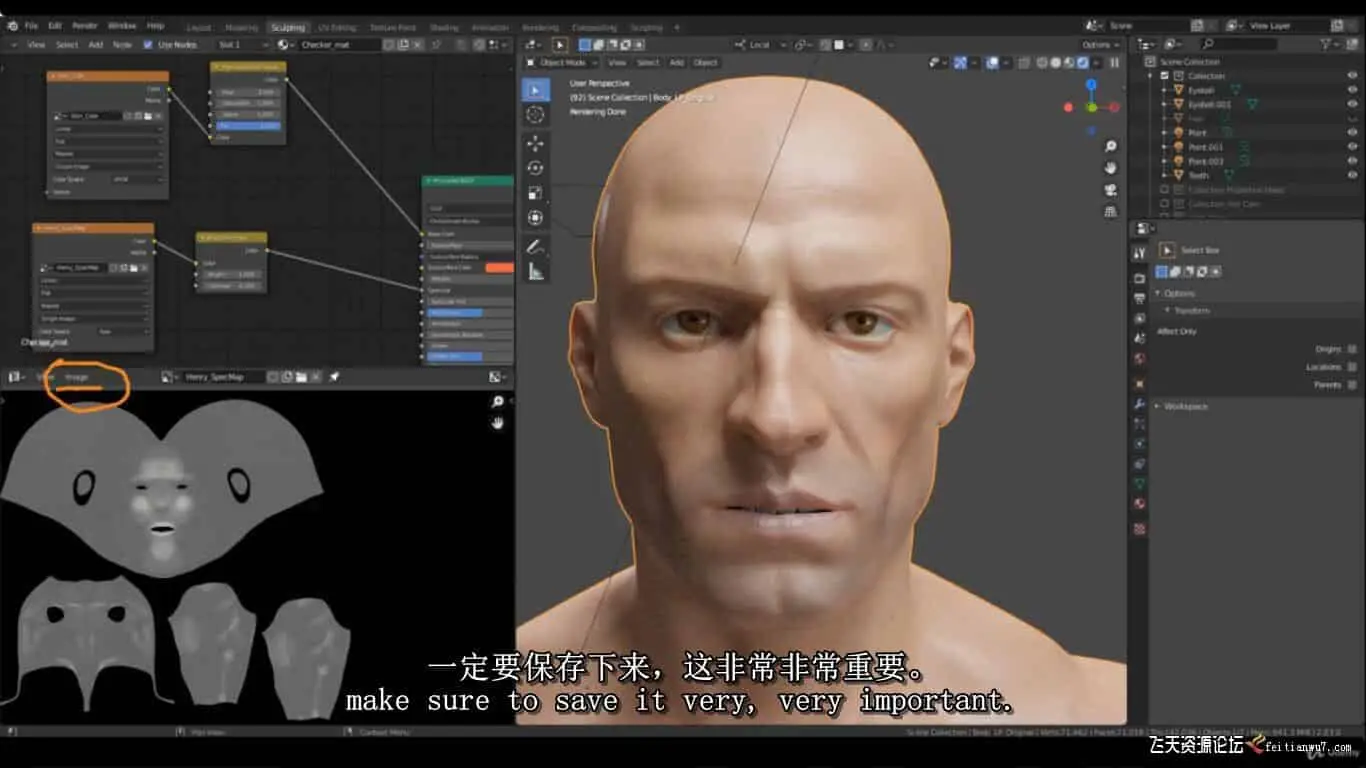Click the pin icon in image editor header
Image resolution: width=1366 pixels, height=768 pixels.
(x=334, y=377)
